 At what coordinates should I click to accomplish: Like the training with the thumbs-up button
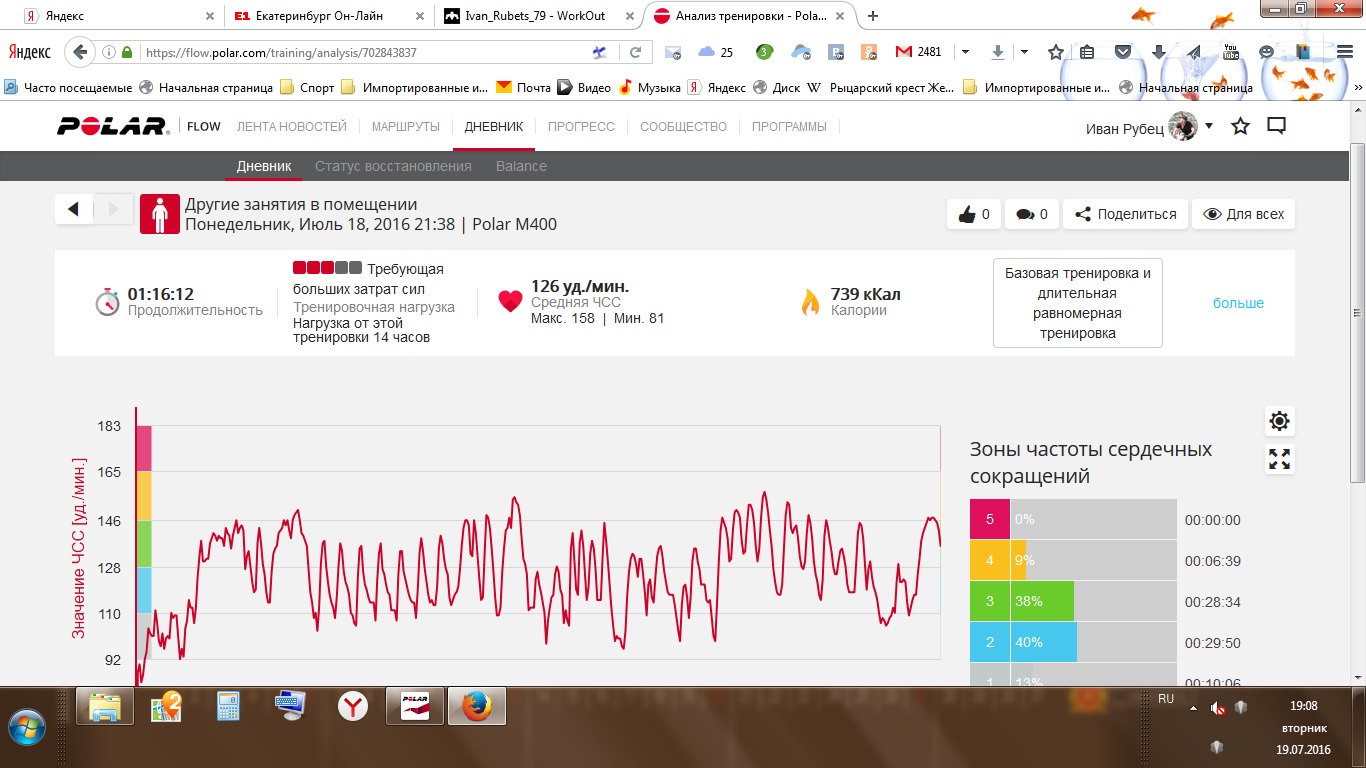coord(974,214)
